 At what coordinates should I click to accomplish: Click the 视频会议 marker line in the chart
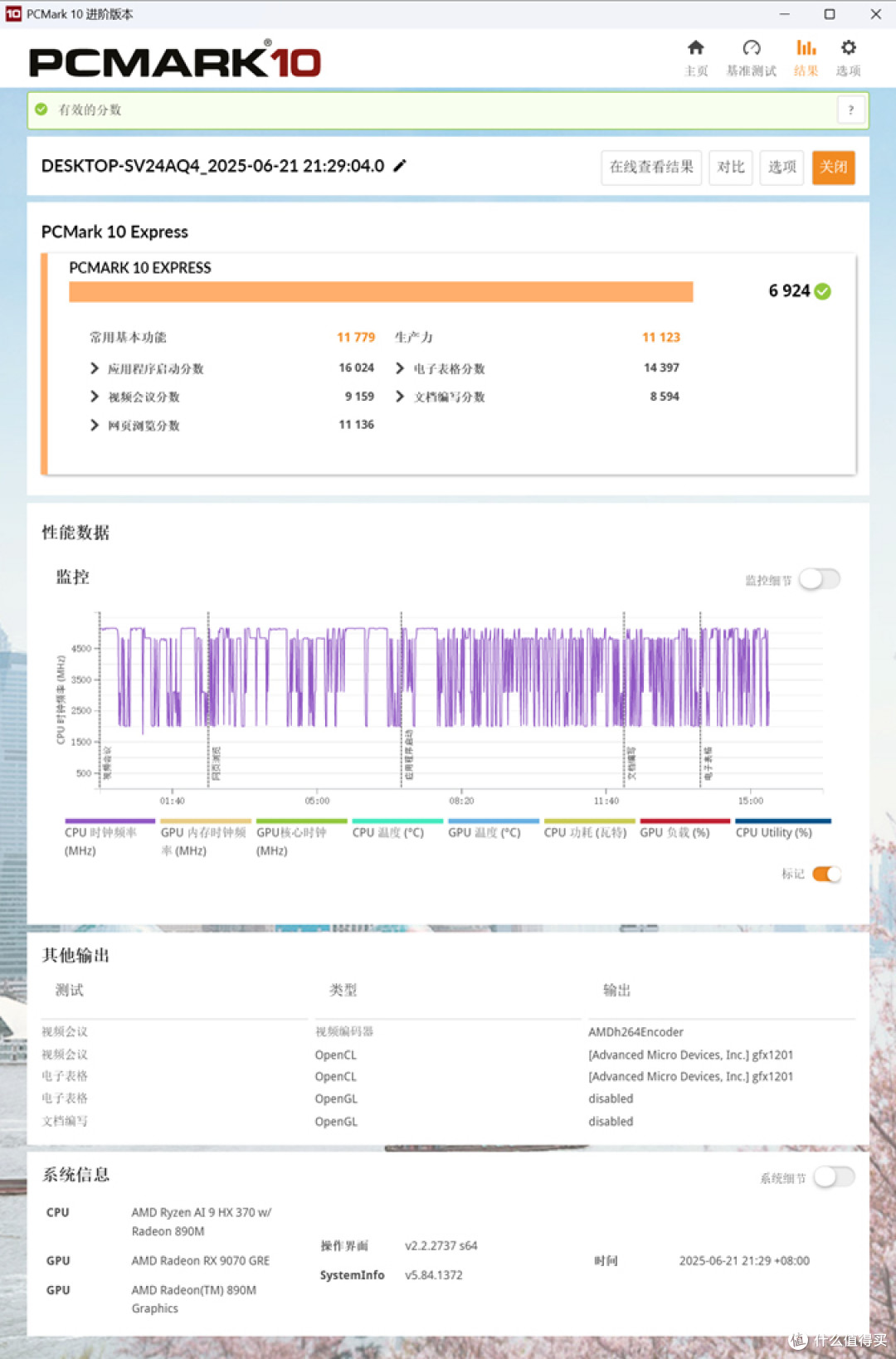pos(100,699)
